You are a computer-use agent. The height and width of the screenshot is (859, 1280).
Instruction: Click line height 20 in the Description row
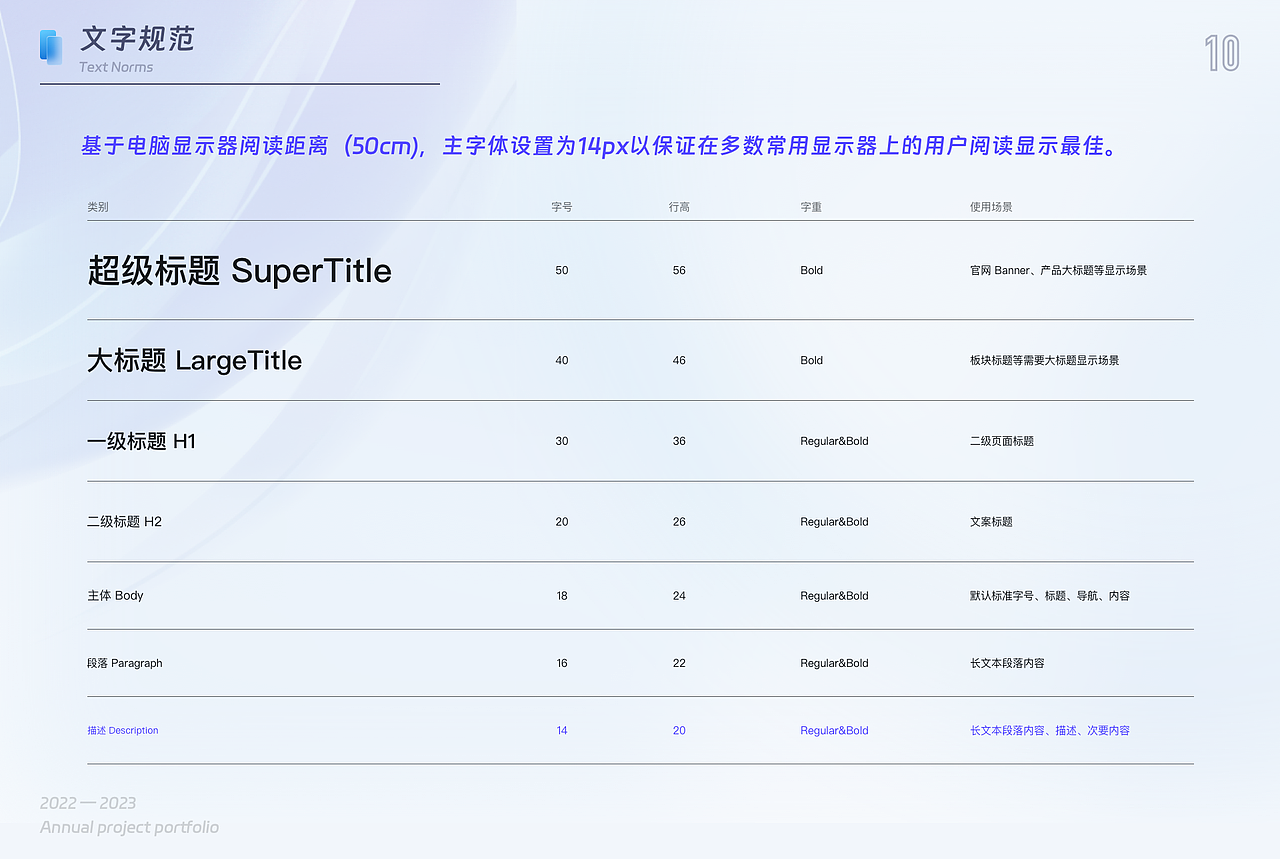coord(679,731)
